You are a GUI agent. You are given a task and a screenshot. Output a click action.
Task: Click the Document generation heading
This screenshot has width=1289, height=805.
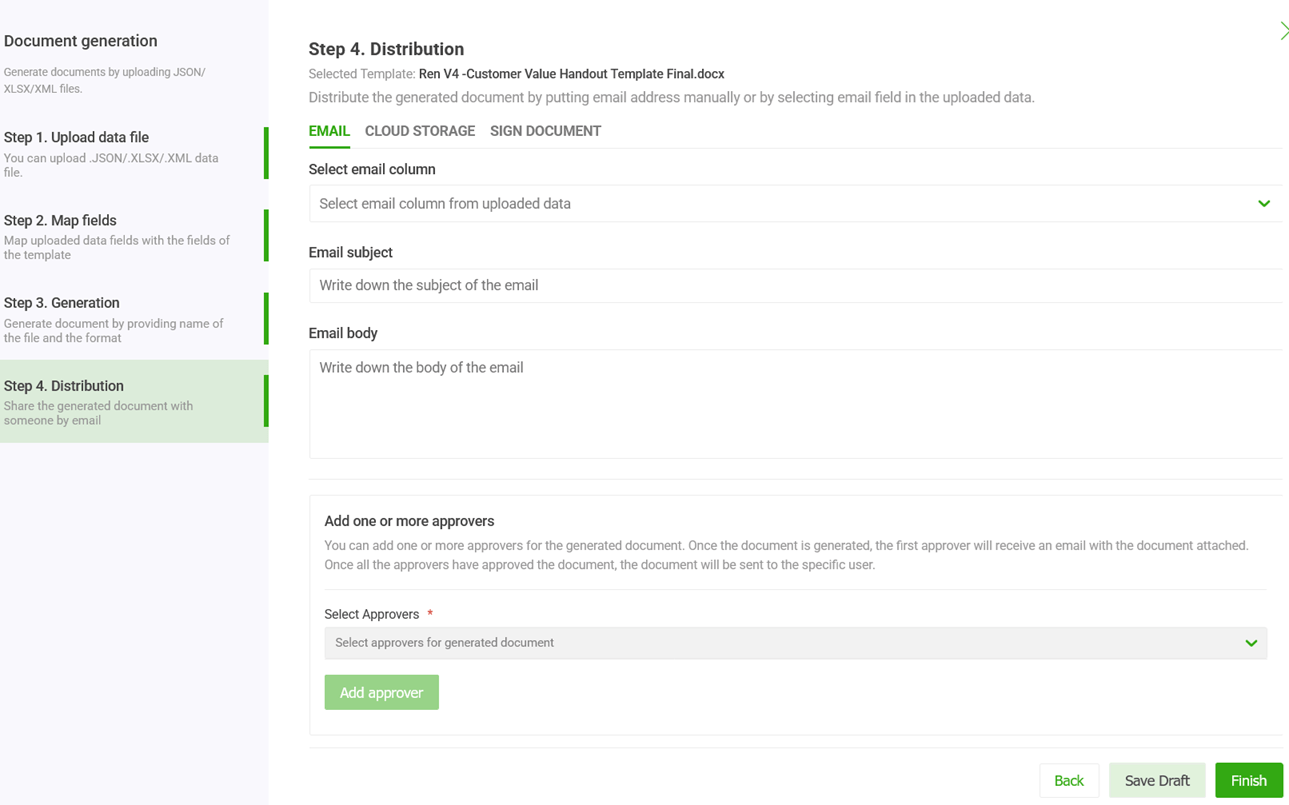[x=80, y=41]
